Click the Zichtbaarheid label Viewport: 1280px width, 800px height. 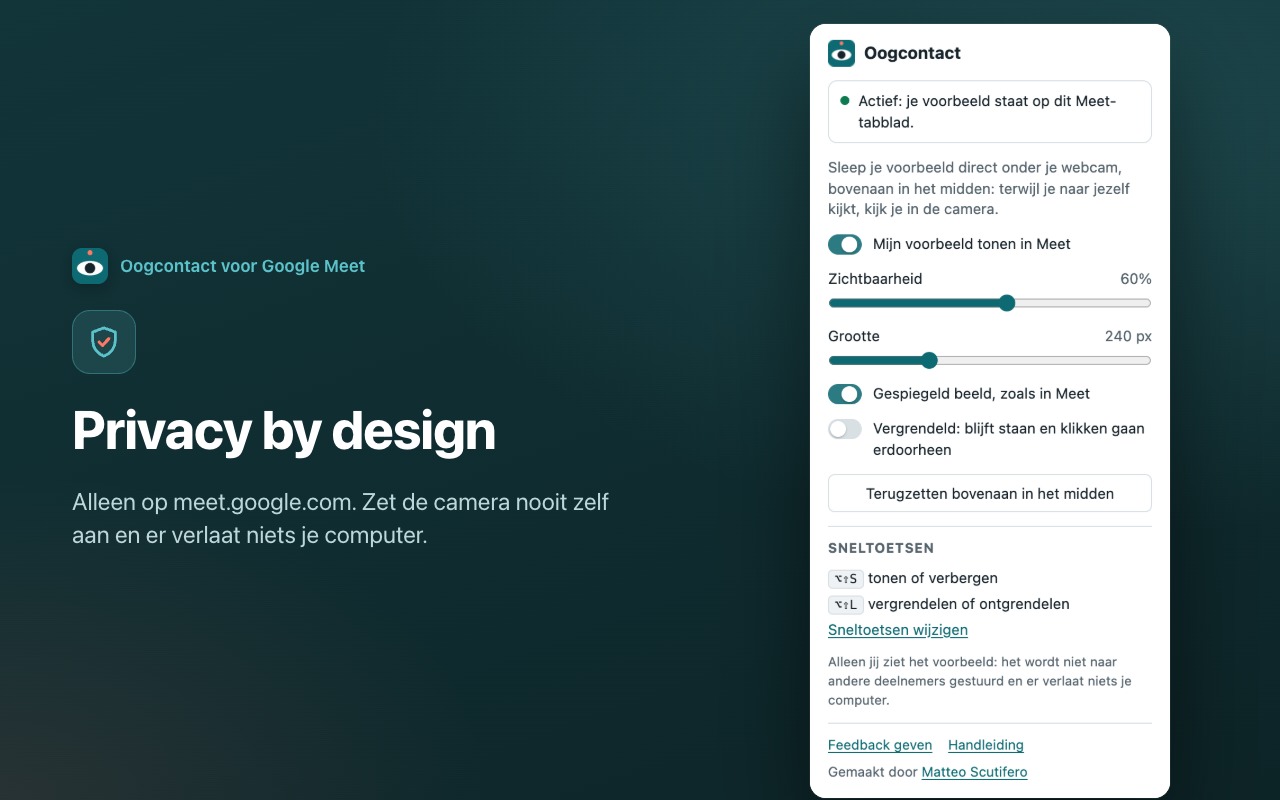[875, 279]
